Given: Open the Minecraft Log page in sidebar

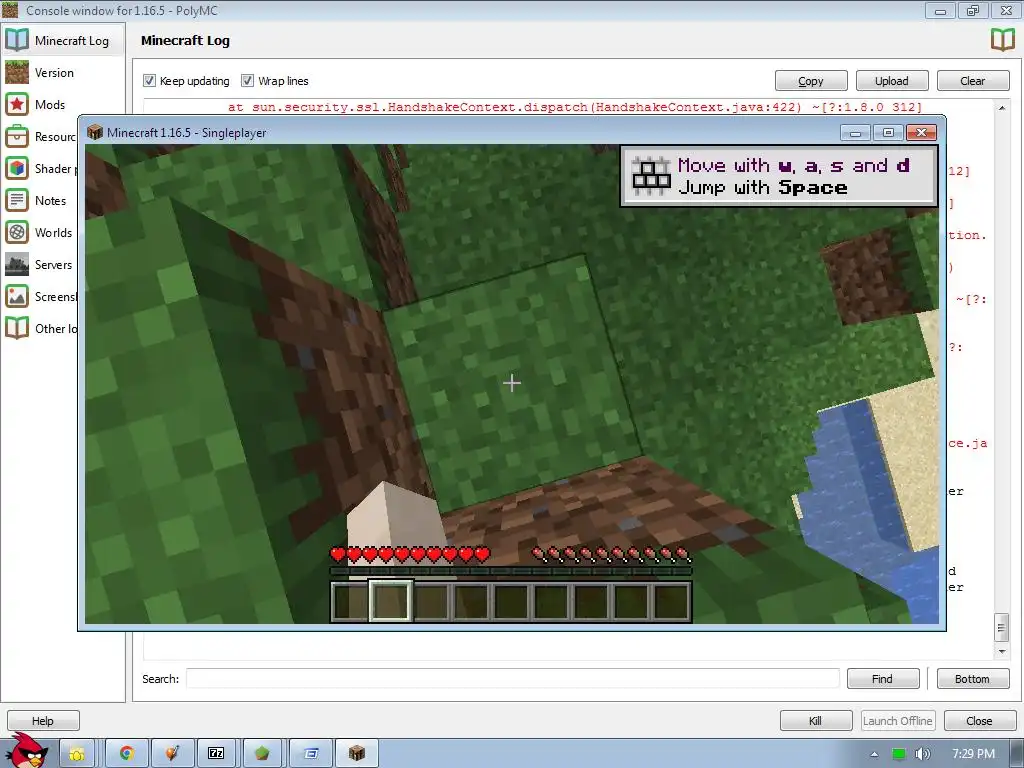Looking at the screenshot, I should pos(63,40).
